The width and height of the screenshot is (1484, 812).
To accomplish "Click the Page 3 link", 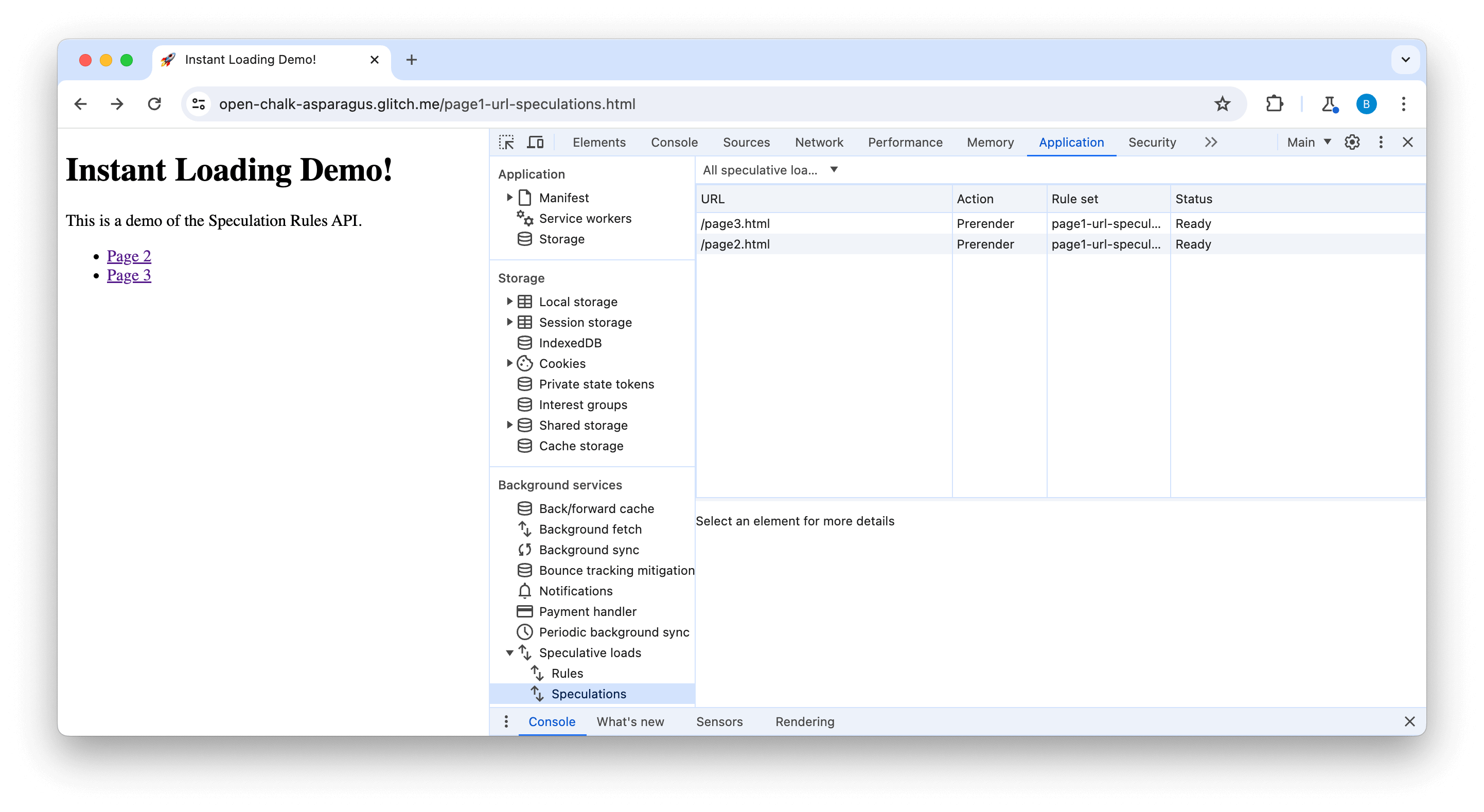I will coord(129,275).
